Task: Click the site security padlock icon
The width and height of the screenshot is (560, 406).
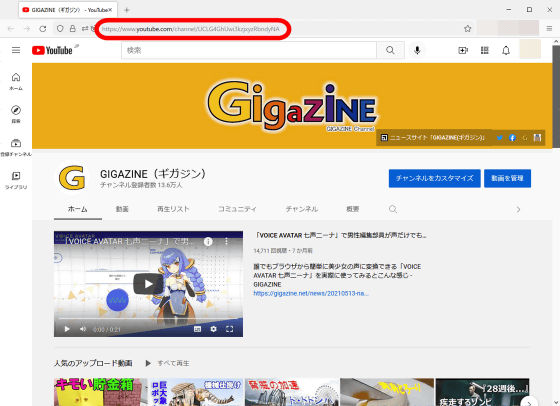Action: (72, 29)
